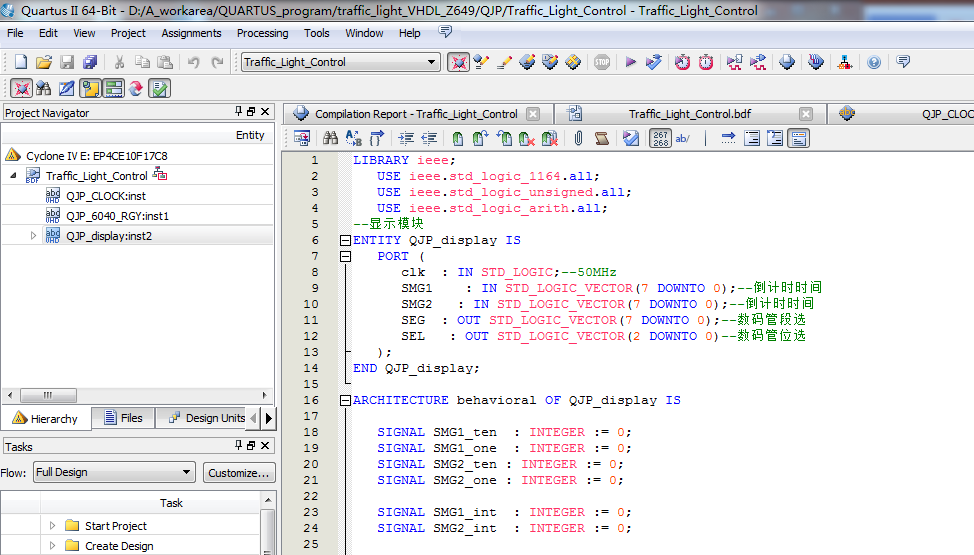Screen dimensions: 974x555
Task: Clear all bookmarks in the editor
Action: (550, 138)
